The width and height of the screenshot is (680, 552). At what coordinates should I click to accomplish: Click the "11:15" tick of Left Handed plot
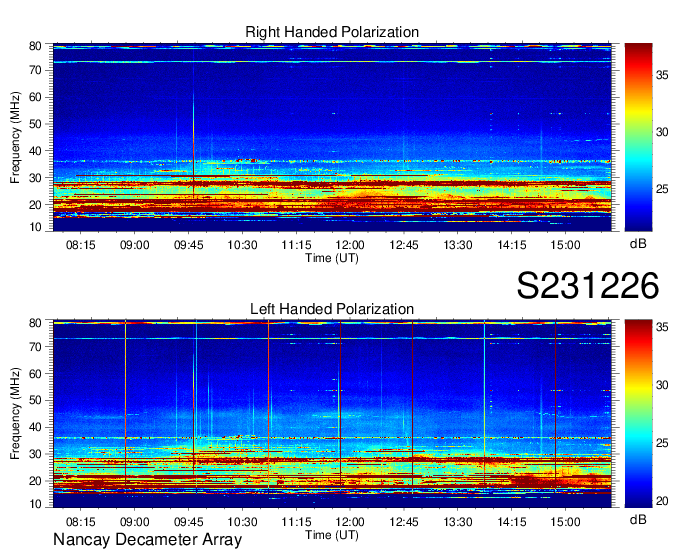pyautogui.click(x=296, y=522)
